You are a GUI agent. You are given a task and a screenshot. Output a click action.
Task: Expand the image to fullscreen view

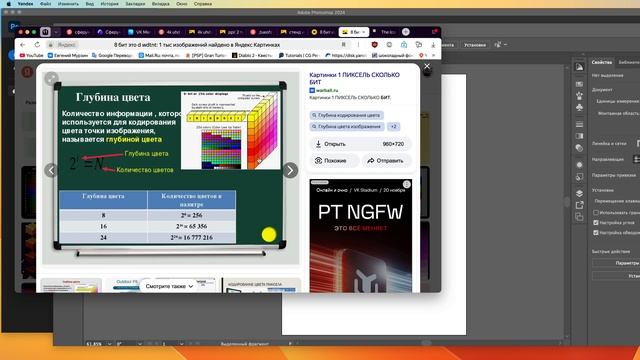click(x=51, y=78)
